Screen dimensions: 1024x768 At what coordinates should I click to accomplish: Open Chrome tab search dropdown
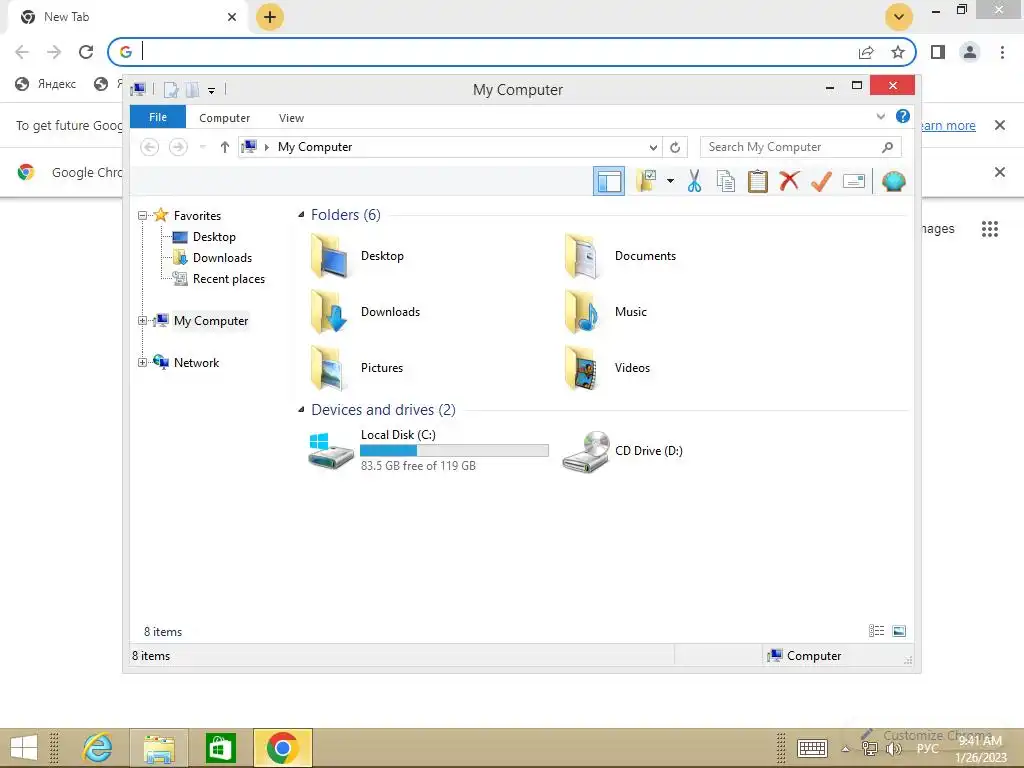[899, 17]
